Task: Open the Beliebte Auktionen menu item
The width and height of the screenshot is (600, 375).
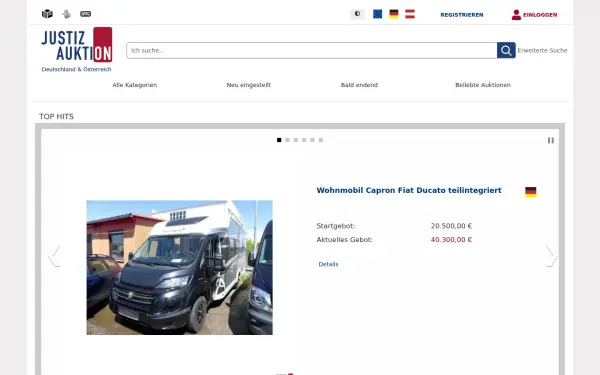Action: point(483,85)
